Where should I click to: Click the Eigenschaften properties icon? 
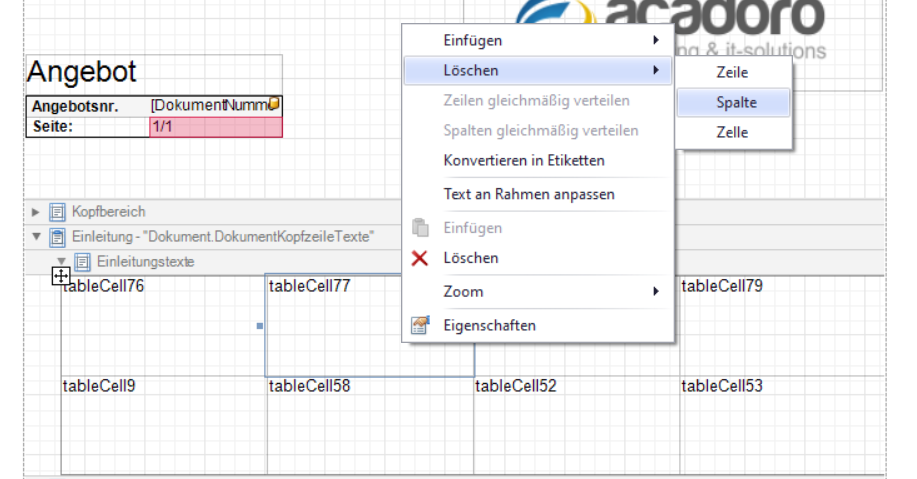pos(421,325)
